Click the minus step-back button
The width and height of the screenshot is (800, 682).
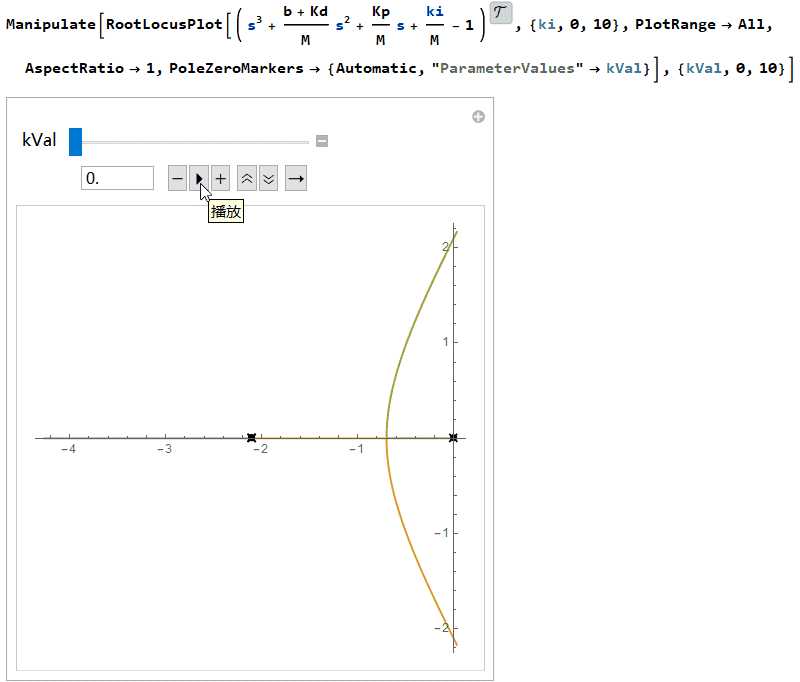coord(177,179)
